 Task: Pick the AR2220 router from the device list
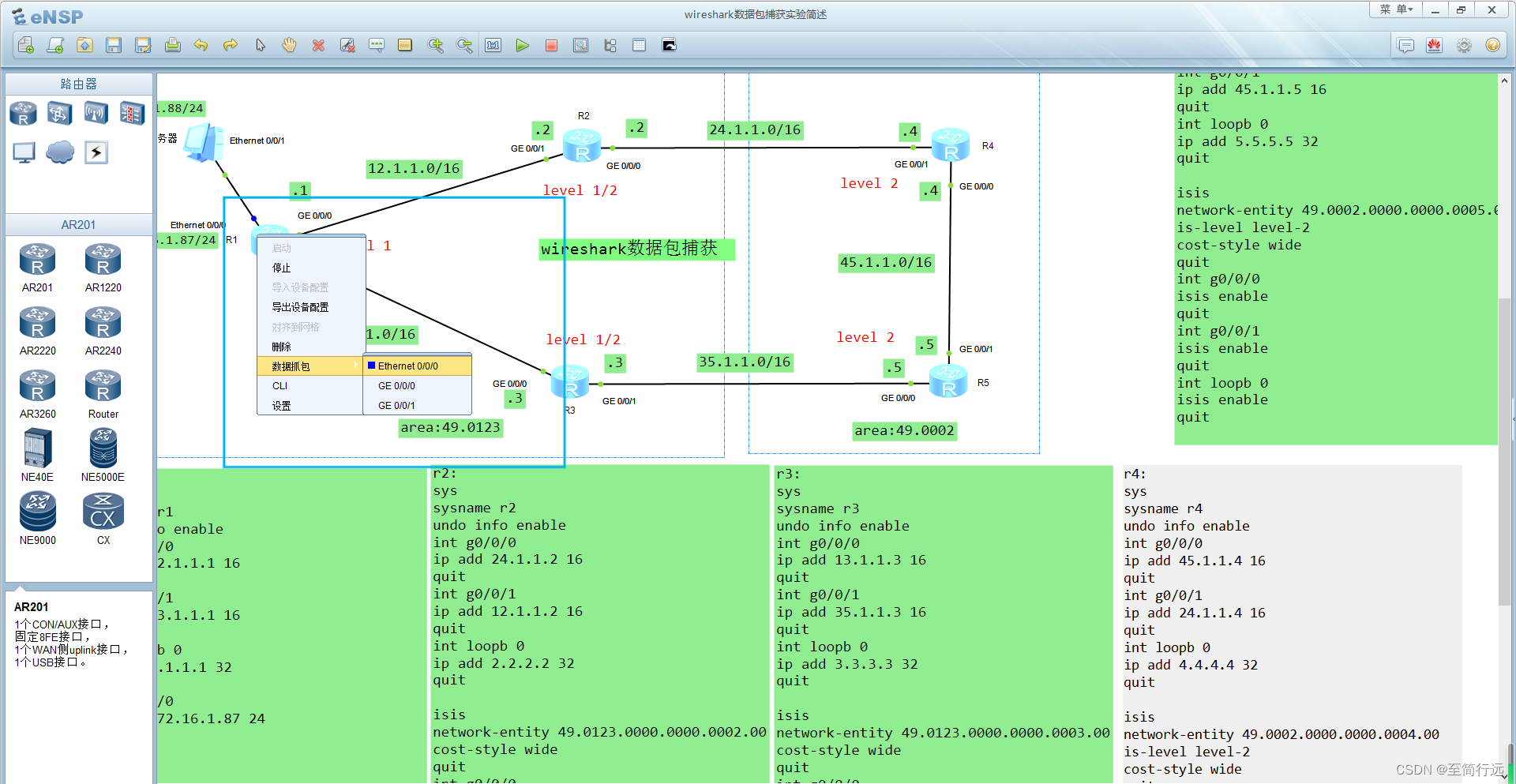pyautogui.click(x=37, y=332)
